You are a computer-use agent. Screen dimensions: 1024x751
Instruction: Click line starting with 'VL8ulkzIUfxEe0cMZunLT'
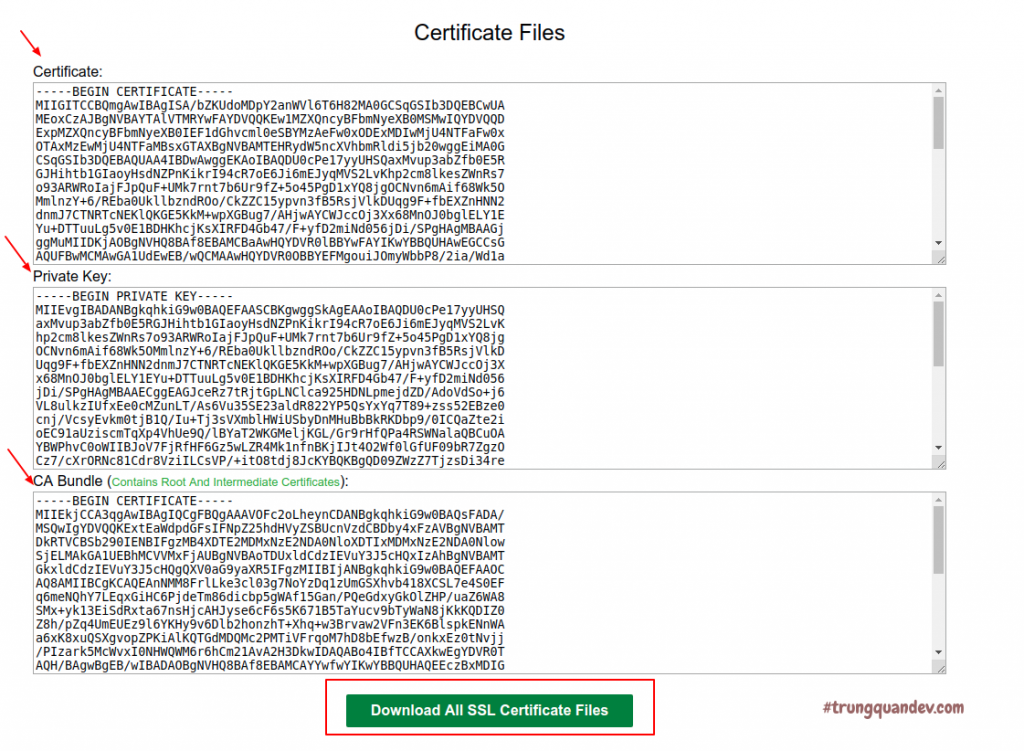(x=270, y=406)
